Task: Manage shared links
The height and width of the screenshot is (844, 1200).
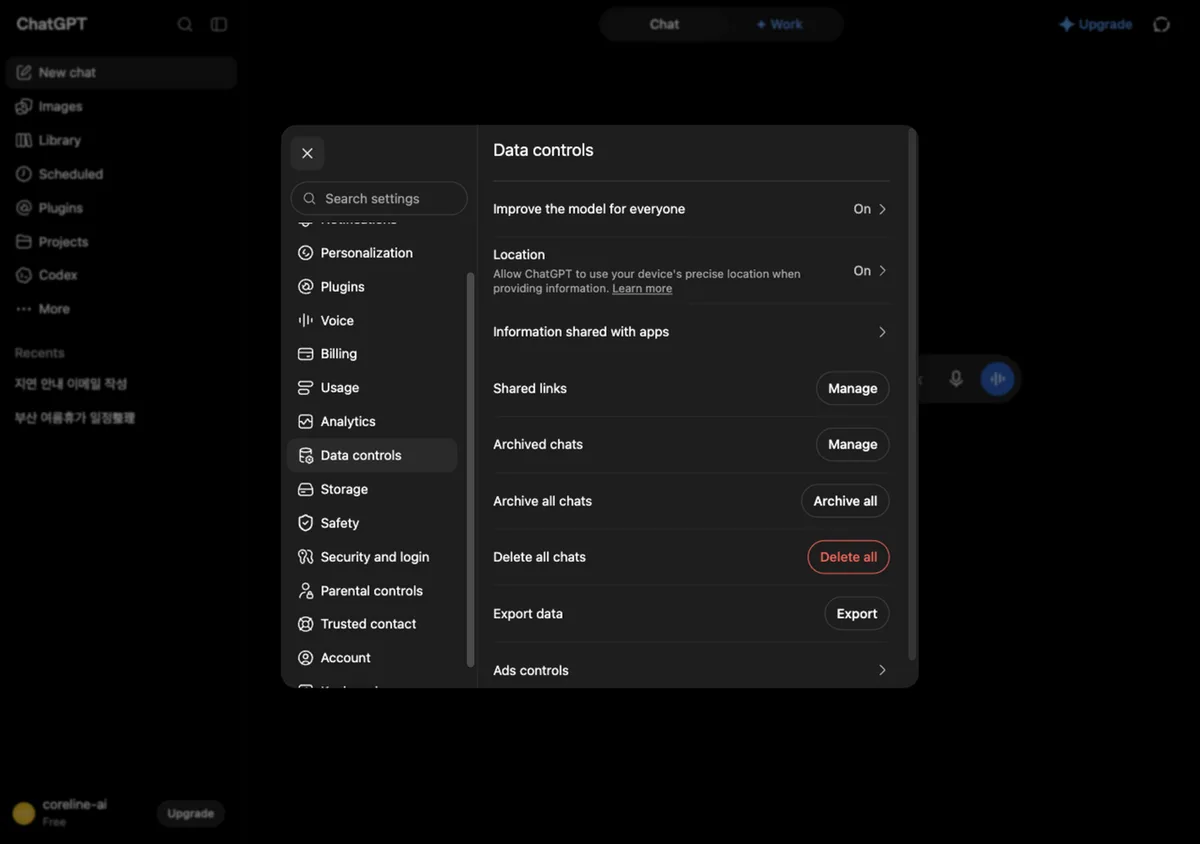Action: [x=853, y=389]
